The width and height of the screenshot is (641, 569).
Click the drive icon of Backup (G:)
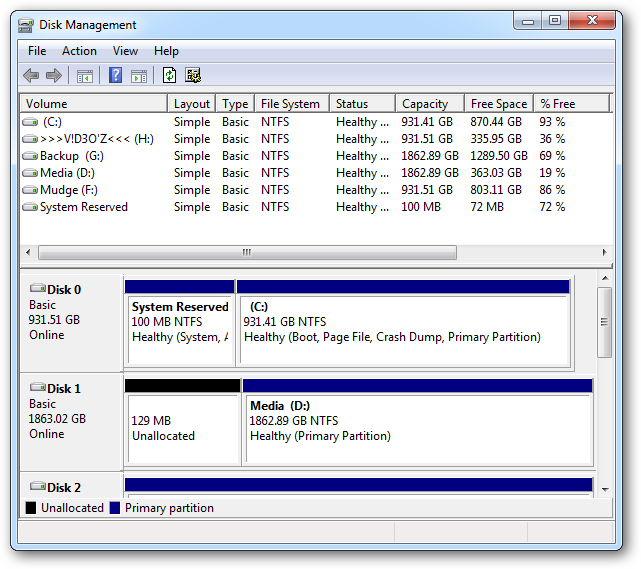tap(30, 156)
